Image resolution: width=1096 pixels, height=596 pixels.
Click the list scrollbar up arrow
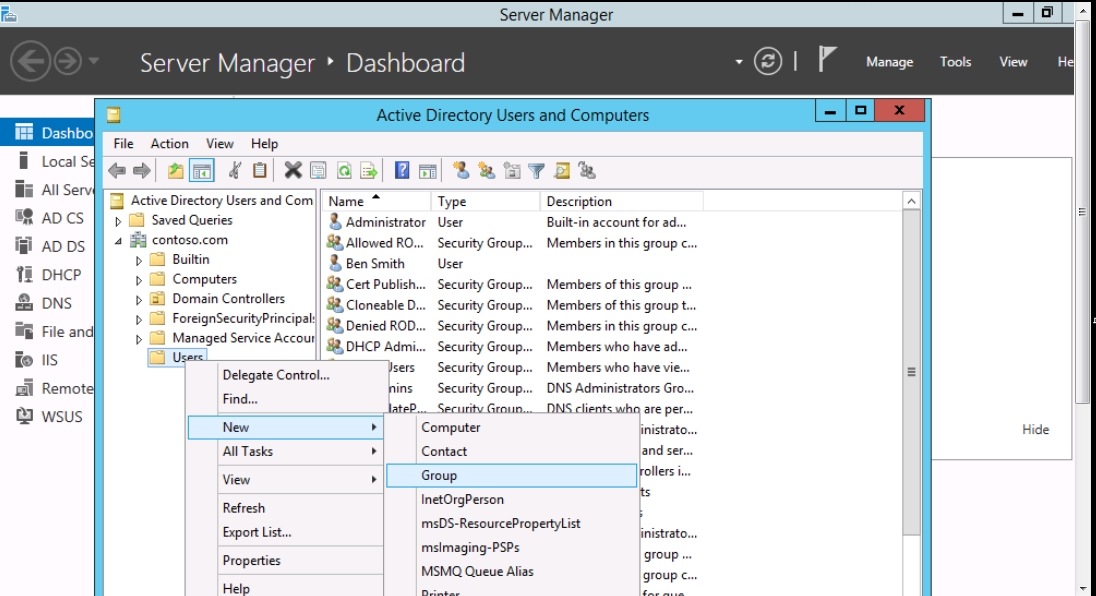click(911, 201)
